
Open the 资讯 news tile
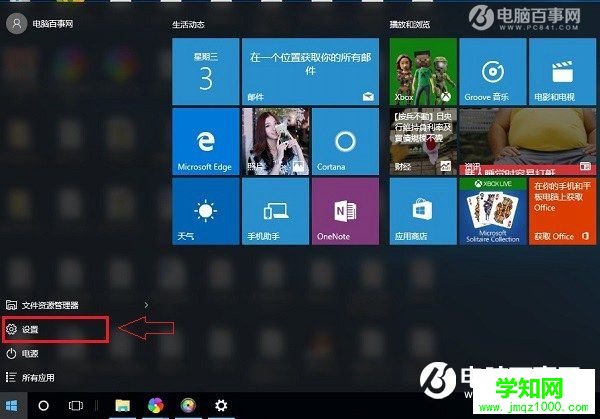click(528, 142)
